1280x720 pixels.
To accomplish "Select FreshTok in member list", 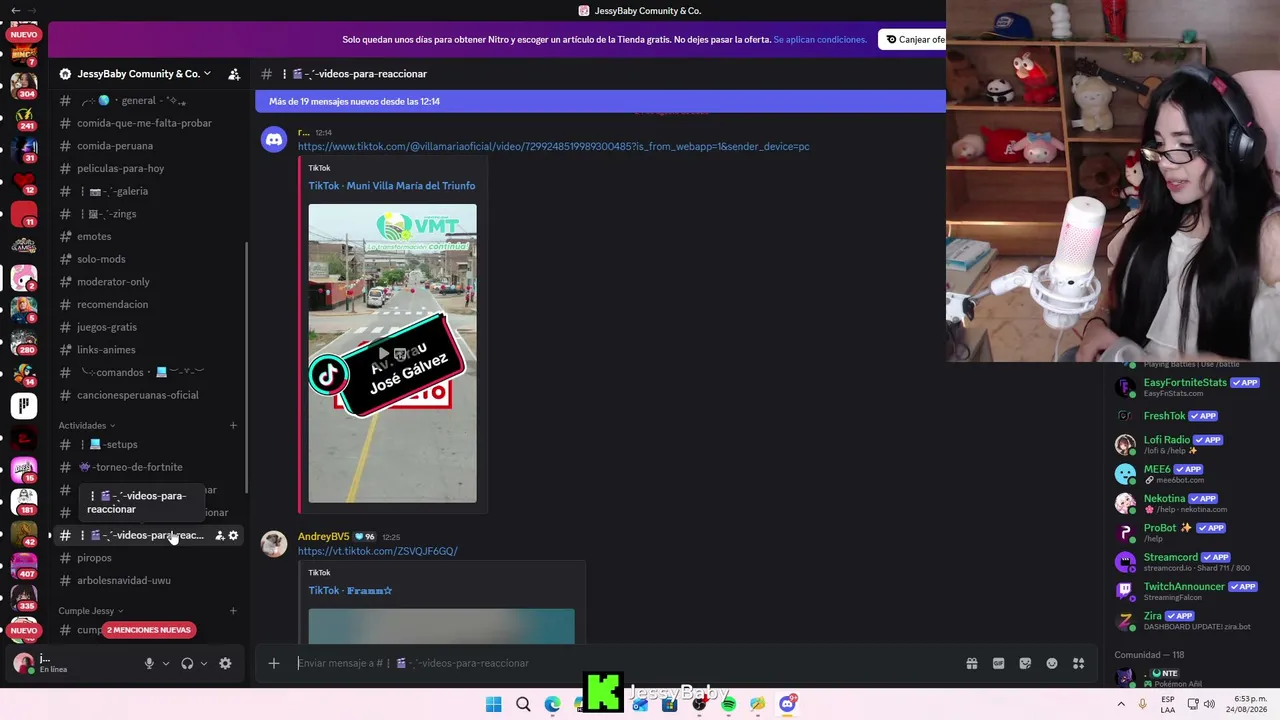I will coord(1187,416).
